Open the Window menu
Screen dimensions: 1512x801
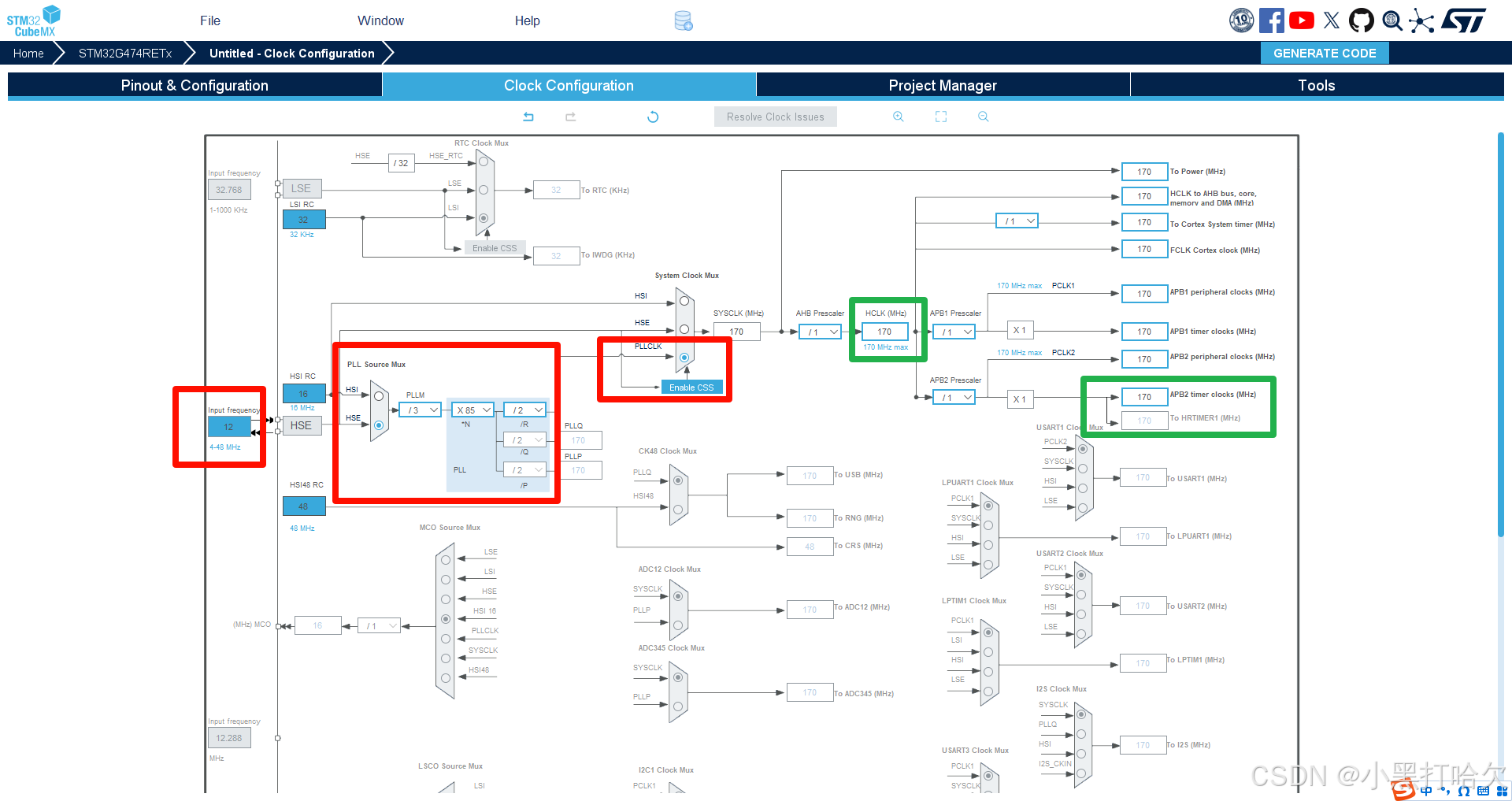(380, 20)
